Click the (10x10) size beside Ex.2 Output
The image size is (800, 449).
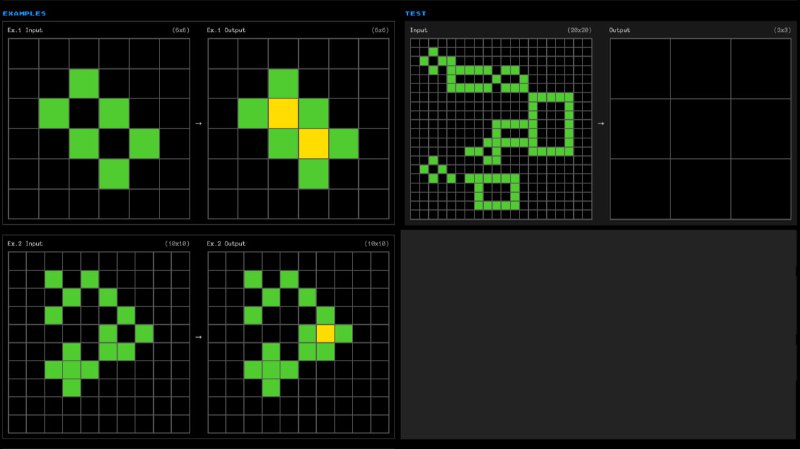click(377, 243)
